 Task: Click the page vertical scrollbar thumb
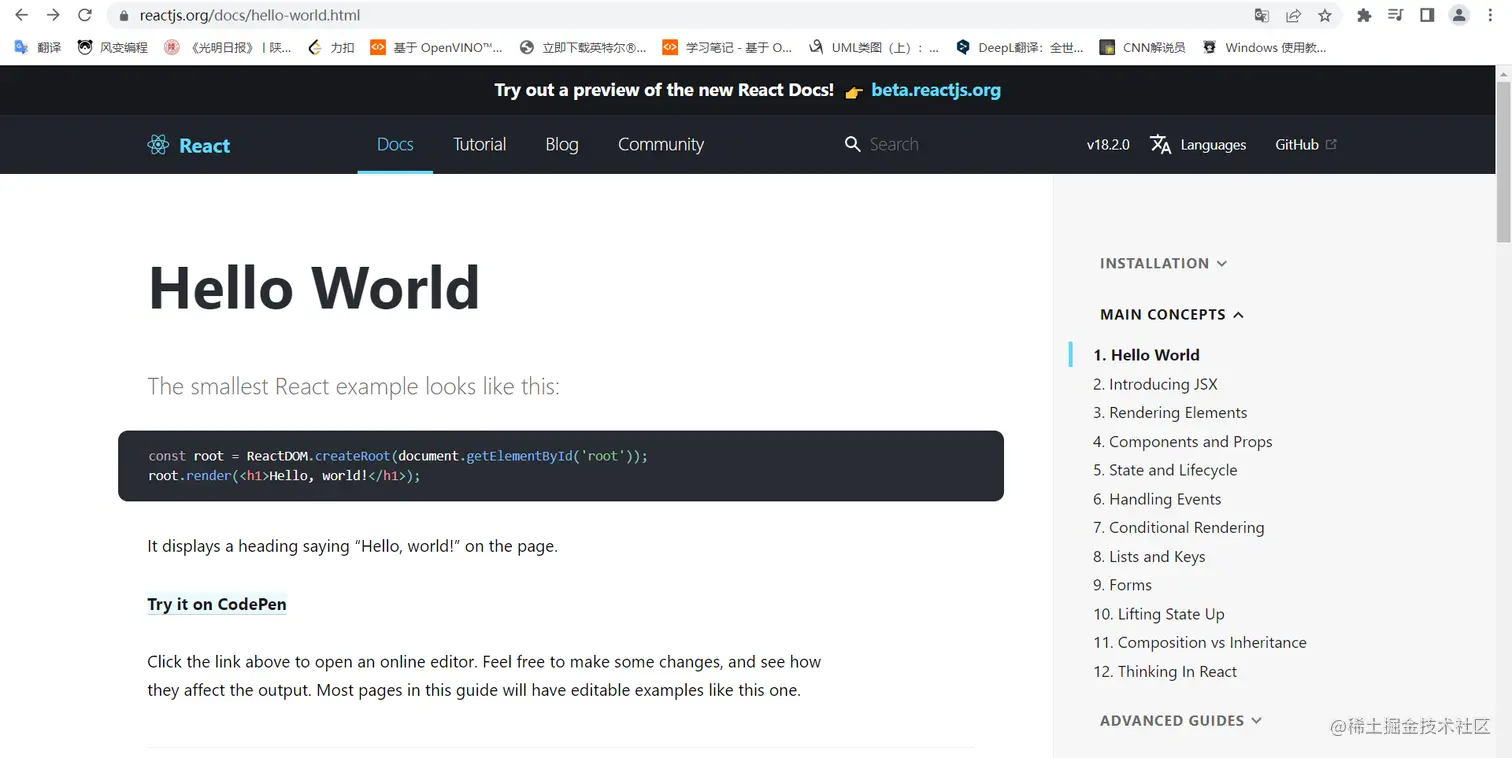1503,160
